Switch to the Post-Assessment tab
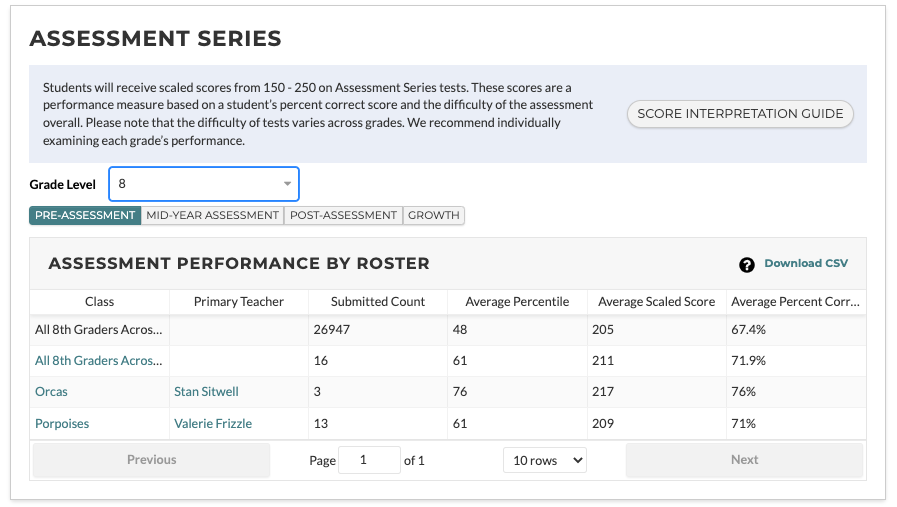897x507 pixels. (343, 215)
